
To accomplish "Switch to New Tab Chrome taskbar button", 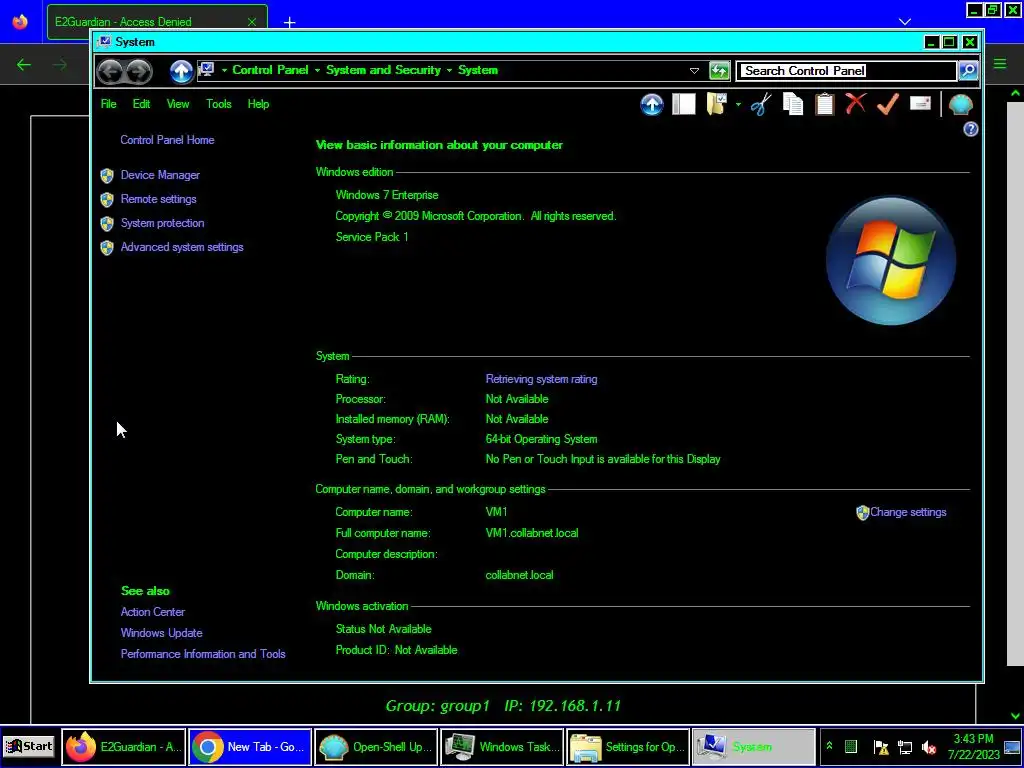I will (x=250, y=746).
